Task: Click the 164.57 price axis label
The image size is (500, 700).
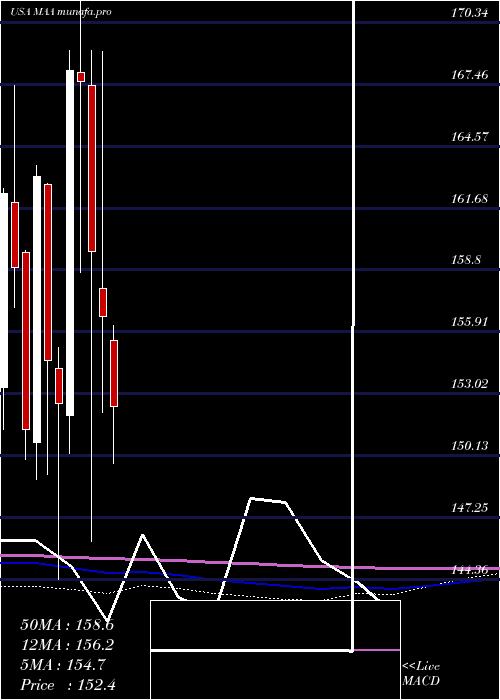Action: [469, 137]
